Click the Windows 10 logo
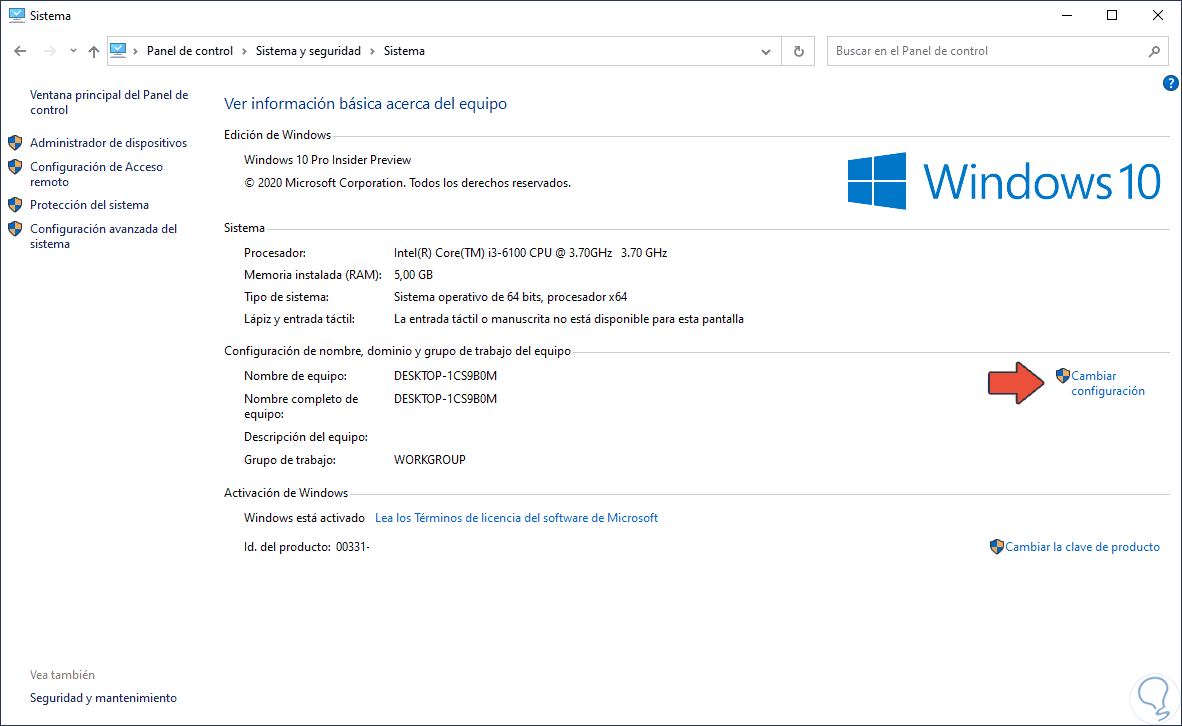 1004,181
